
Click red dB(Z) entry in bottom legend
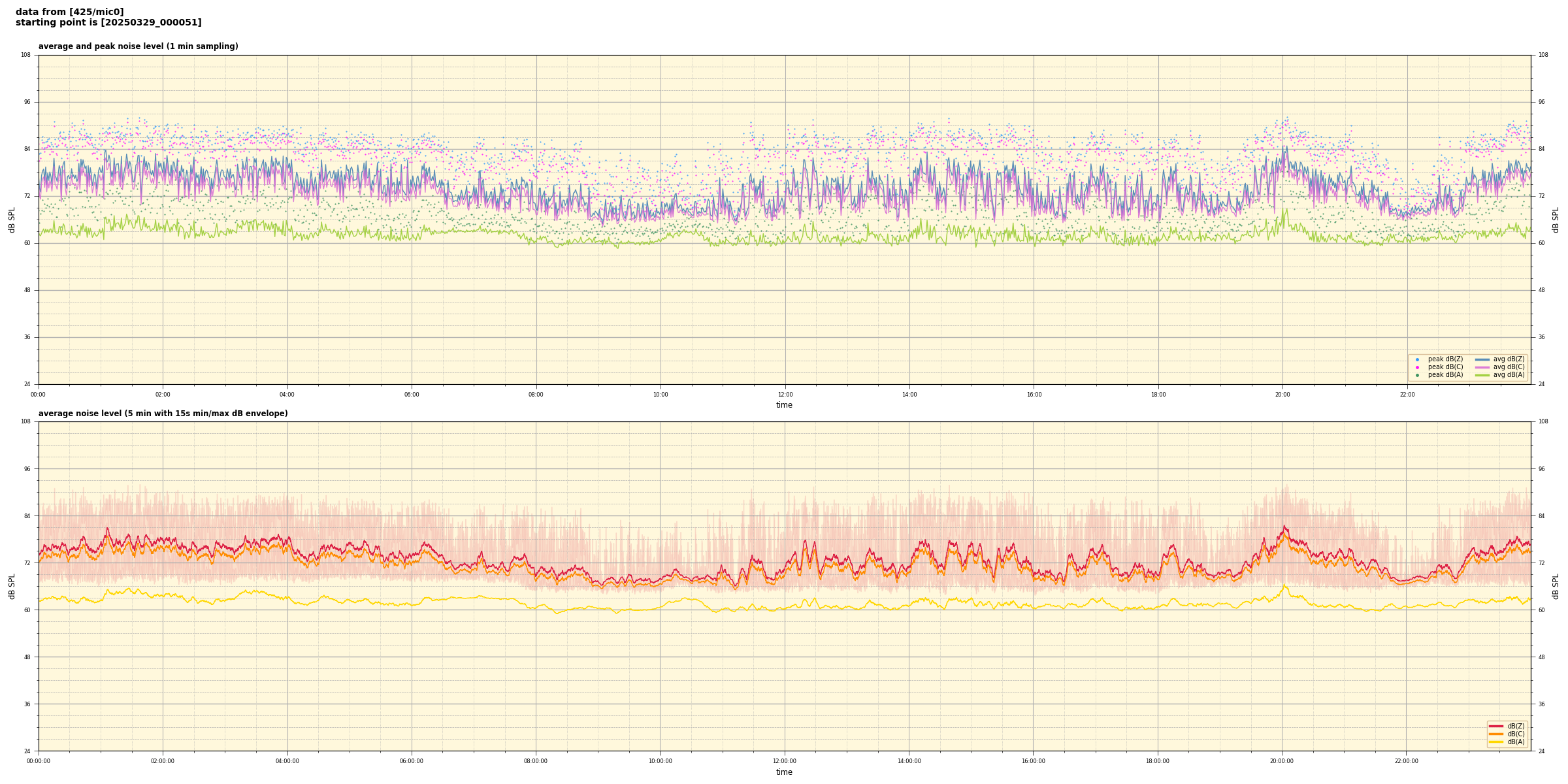pyautogui.click(x=1514, y=726)
